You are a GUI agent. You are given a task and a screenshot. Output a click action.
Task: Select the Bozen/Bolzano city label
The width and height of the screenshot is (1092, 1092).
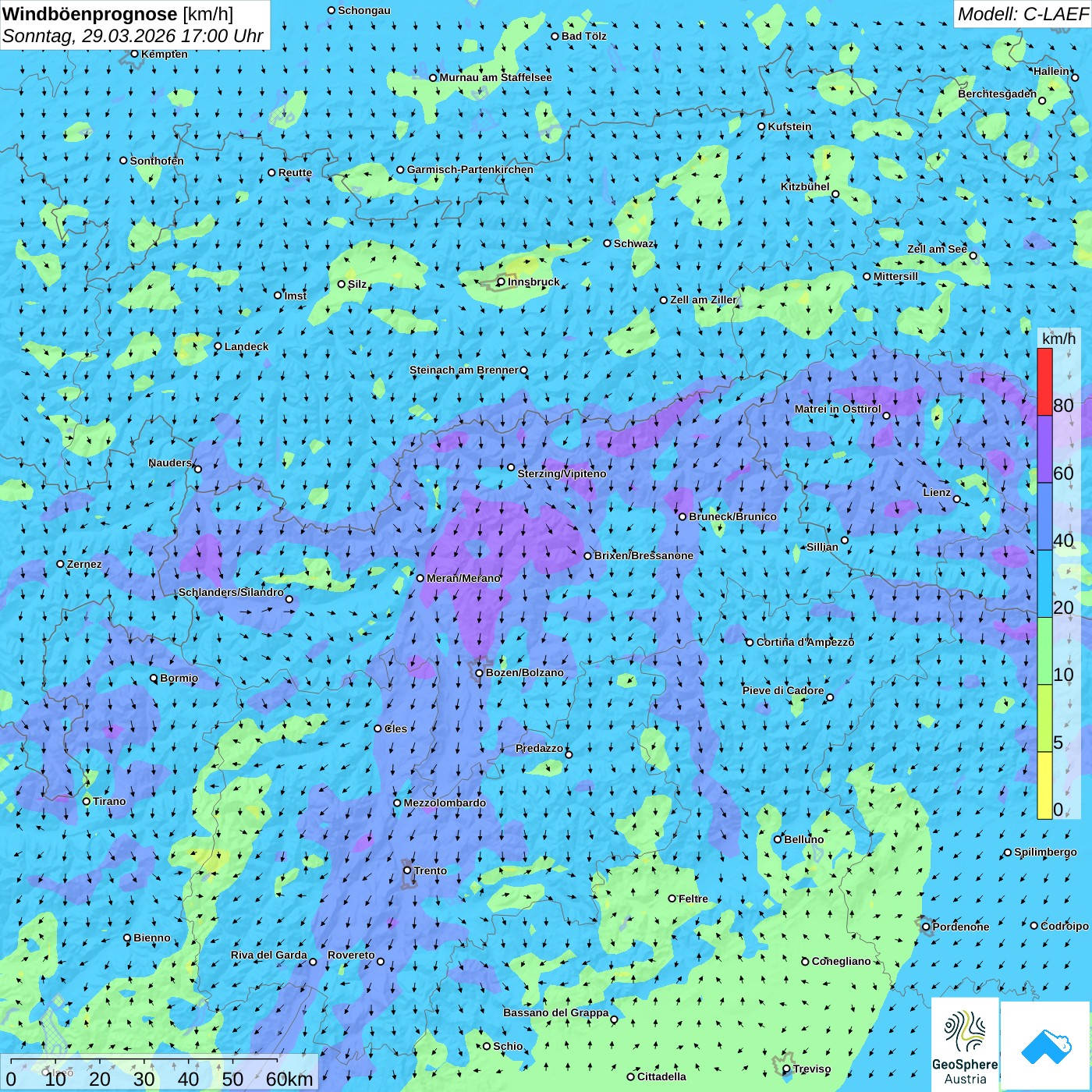tap(524, 672)
